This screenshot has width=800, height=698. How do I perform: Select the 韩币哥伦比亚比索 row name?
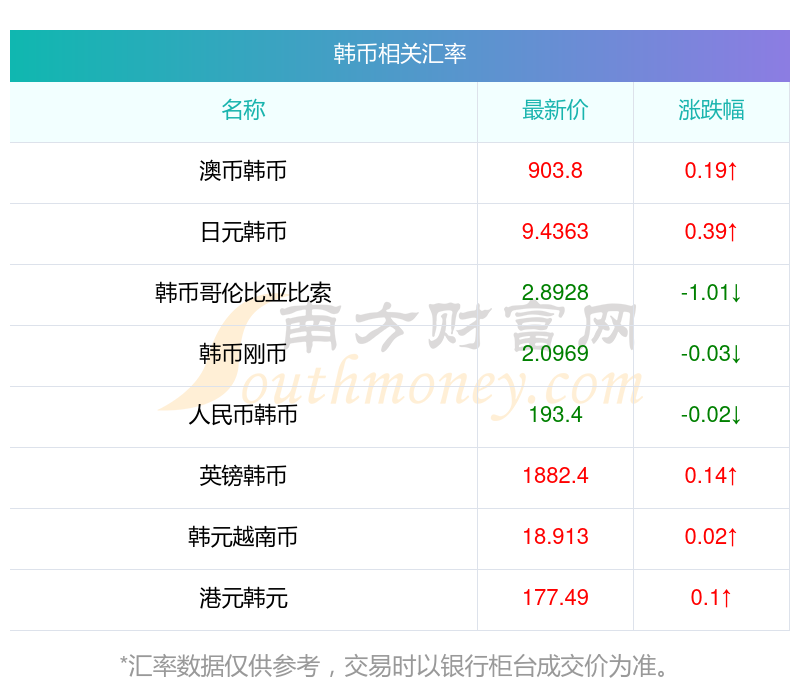tap(243, 293)
